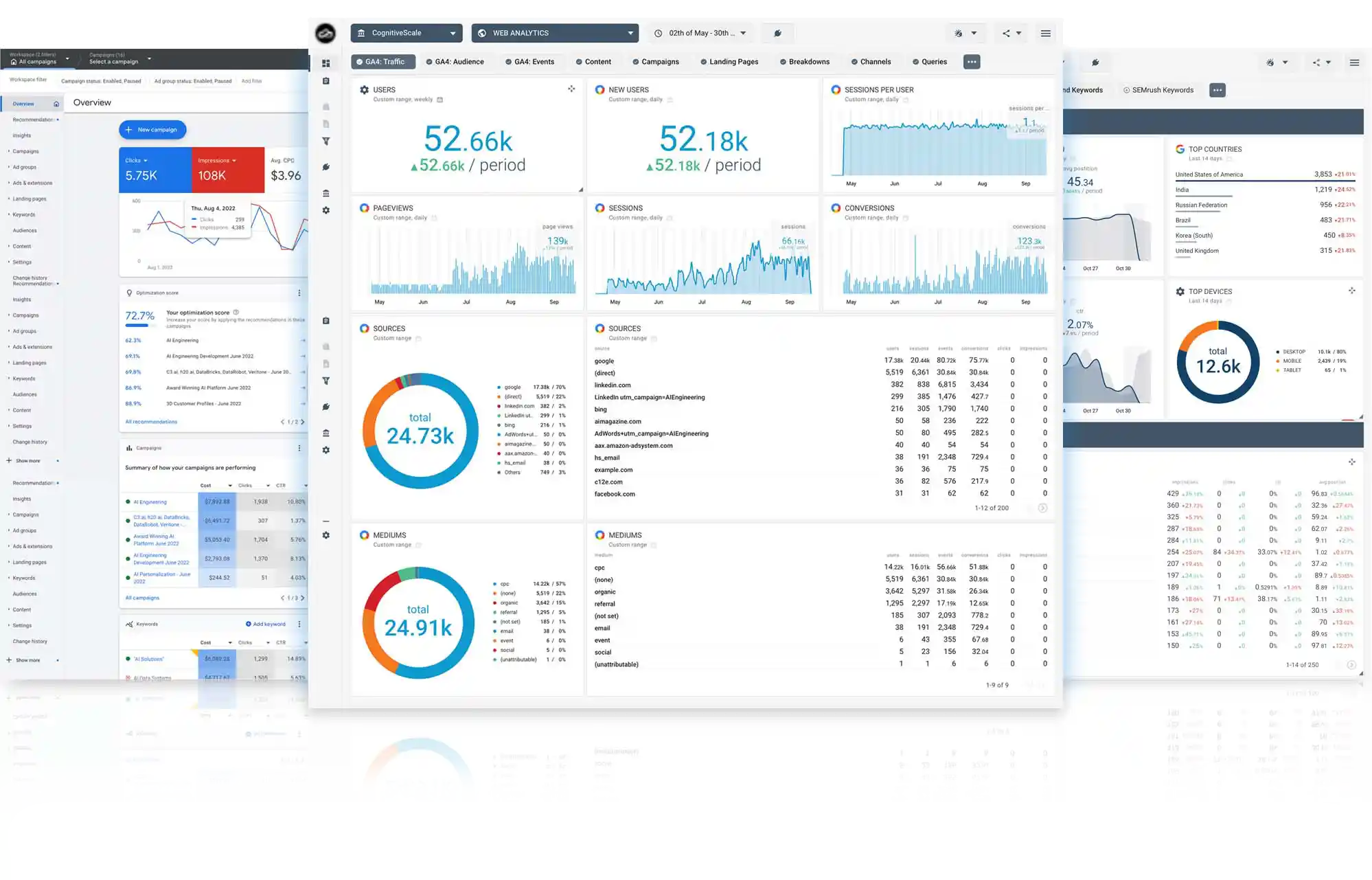
Task: Select the Overview item in the left sidebar
Action: tap(31, 104)
